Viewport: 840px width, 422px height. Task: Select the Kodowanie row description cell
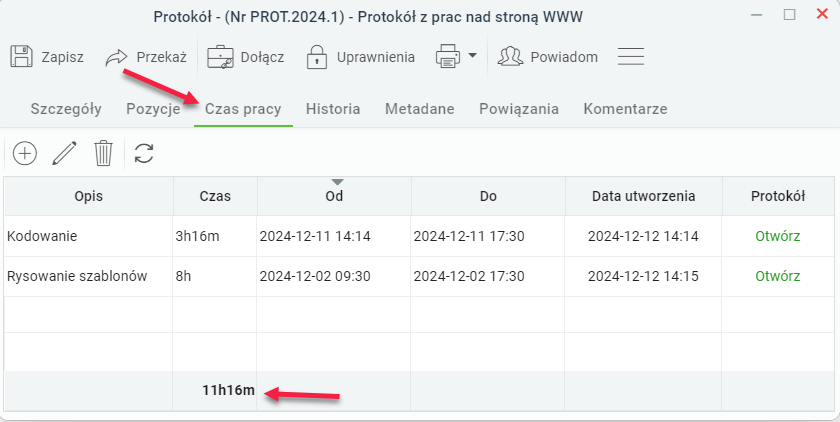88,236
